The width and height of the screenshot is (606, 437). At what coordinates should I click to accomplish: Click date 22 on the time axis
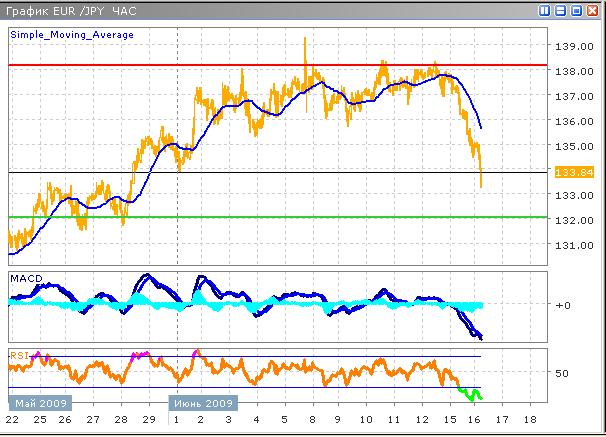pyautogui.click(x=14, y=419)
